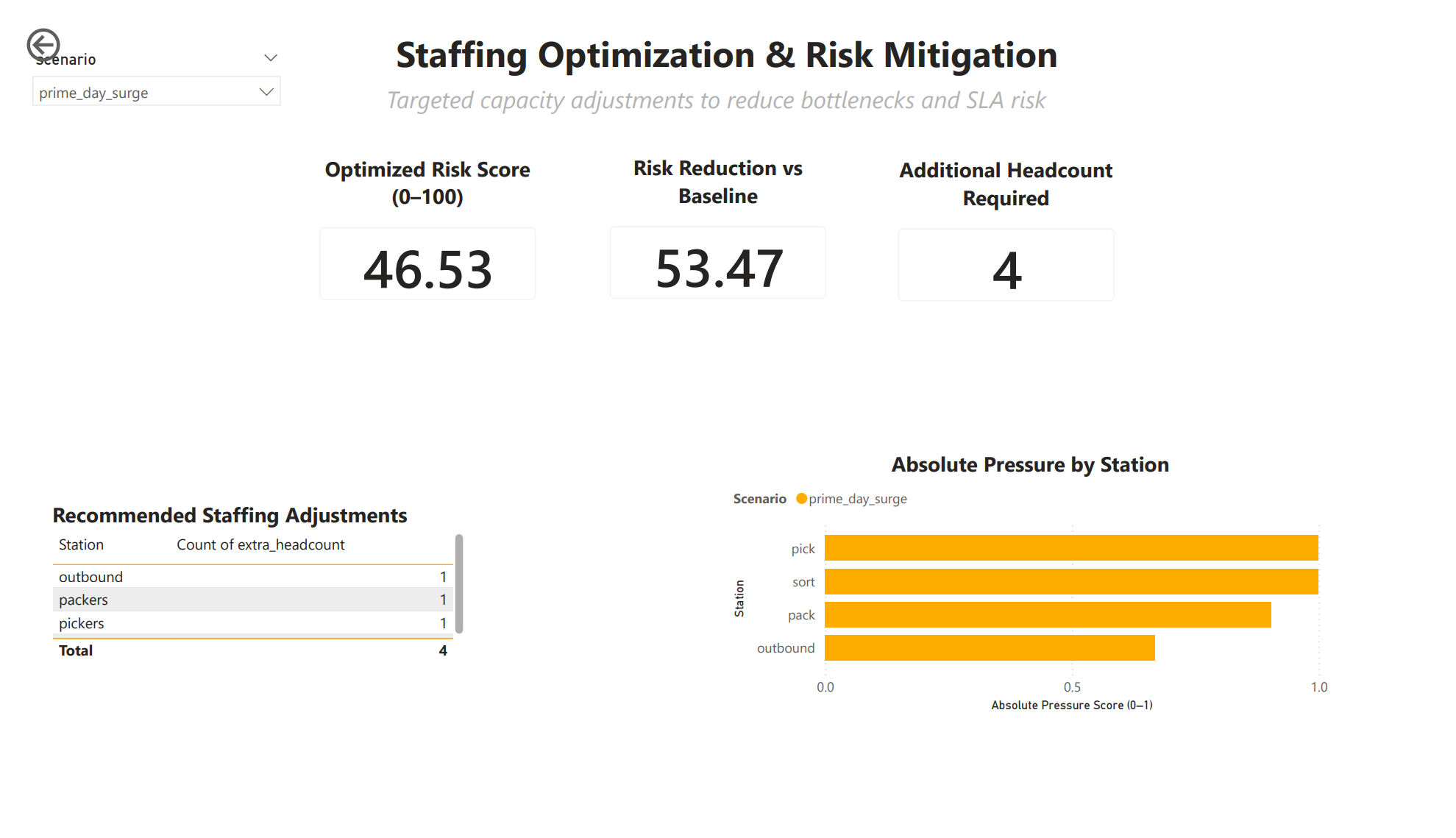
Task: Select the pack bar in chart
Action: 1047,614
